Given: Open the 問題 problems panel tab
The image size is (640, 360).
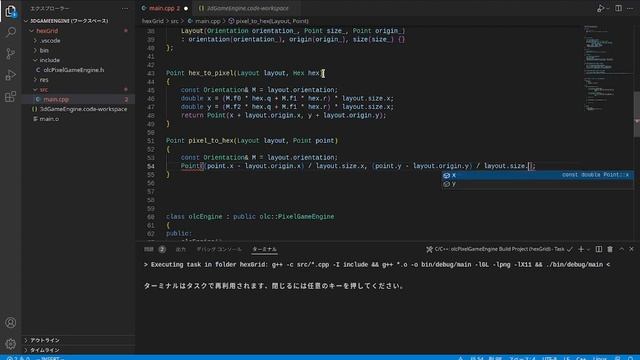Looking at the screenshot, I should coord(154,249).
